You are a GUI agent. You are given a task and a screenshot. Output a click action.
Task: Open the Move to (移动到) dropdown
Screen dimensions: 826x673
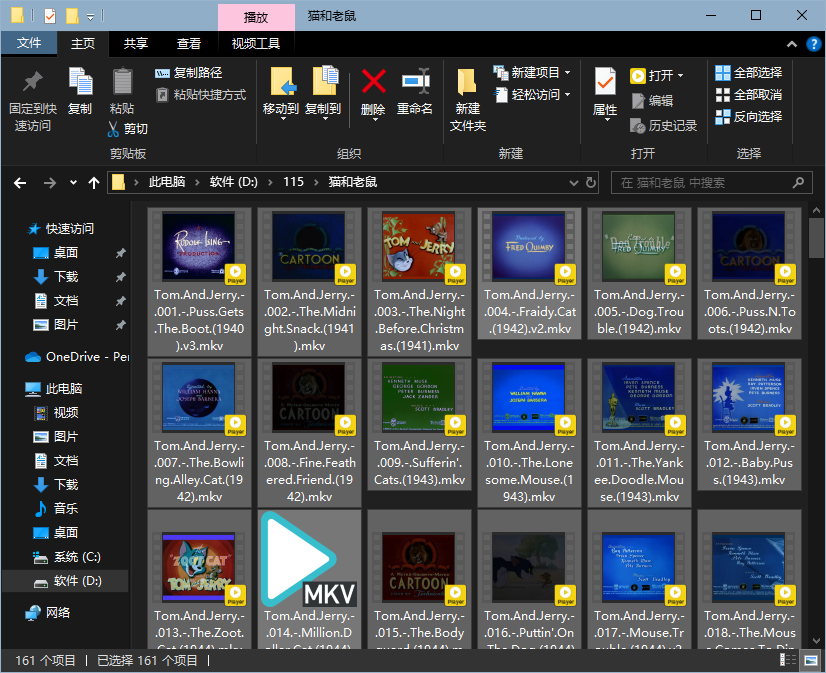pyautogui.click(x=282, y=120)
